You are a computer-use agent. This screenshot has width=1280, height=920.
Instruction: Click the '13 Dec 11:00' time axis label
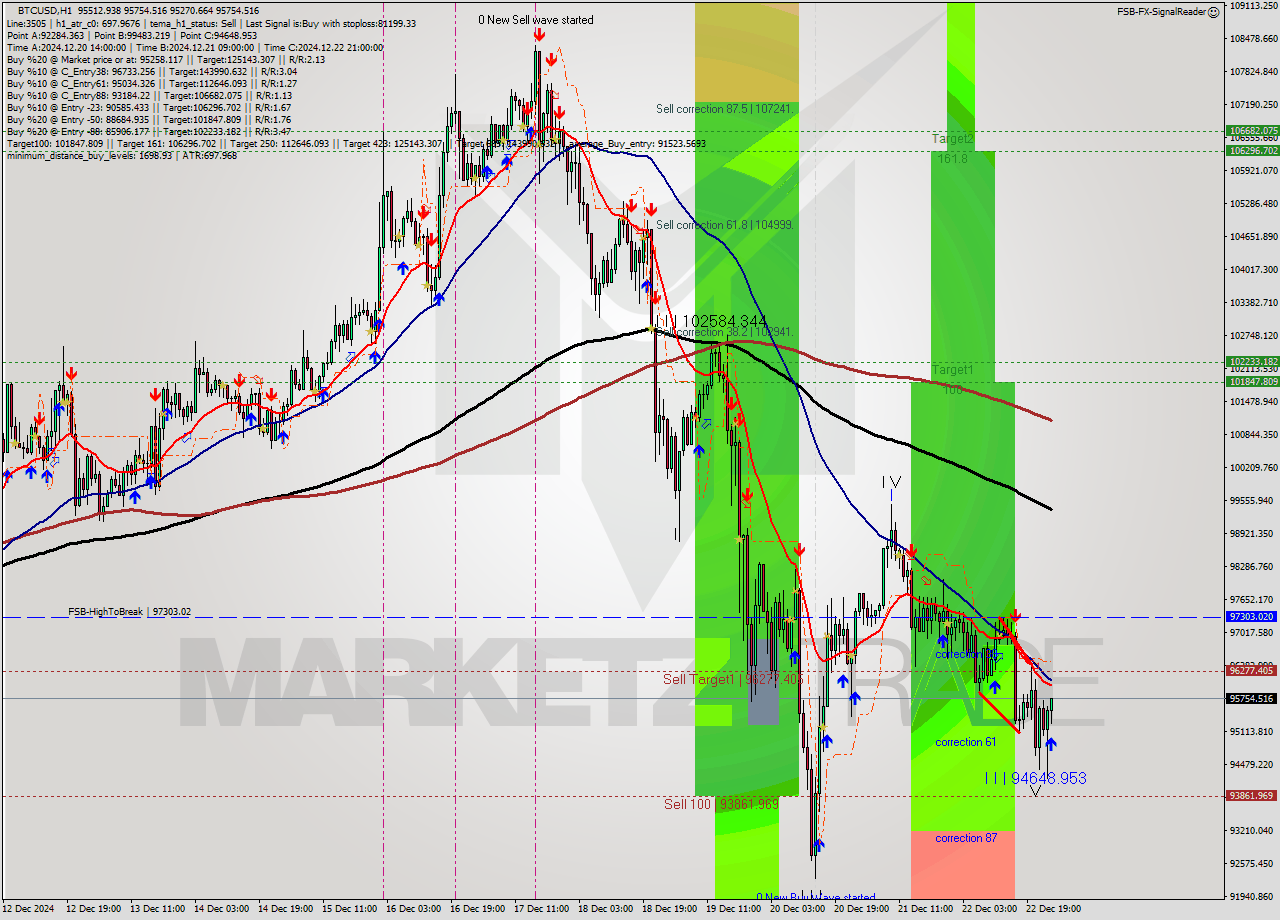(156, 909)
